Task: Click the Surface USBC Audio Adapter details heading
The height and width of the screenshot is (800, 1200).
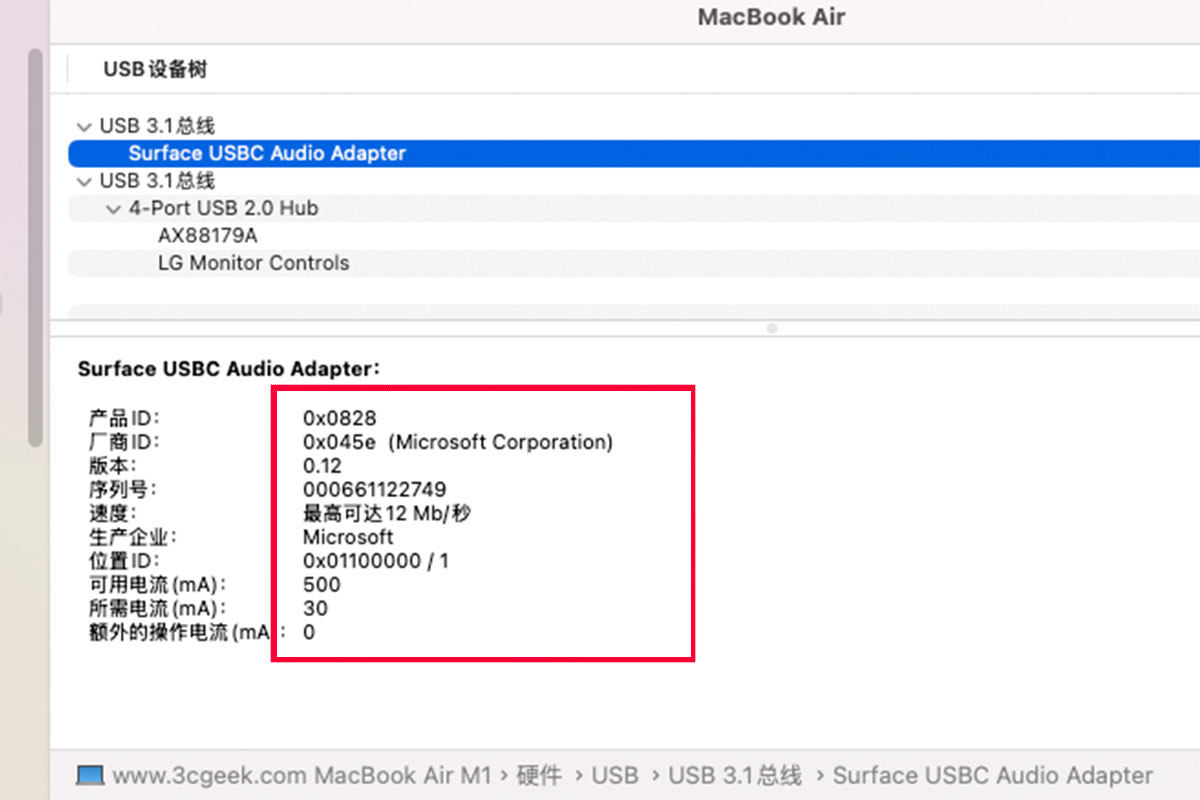Action: (x=229, y=369)
